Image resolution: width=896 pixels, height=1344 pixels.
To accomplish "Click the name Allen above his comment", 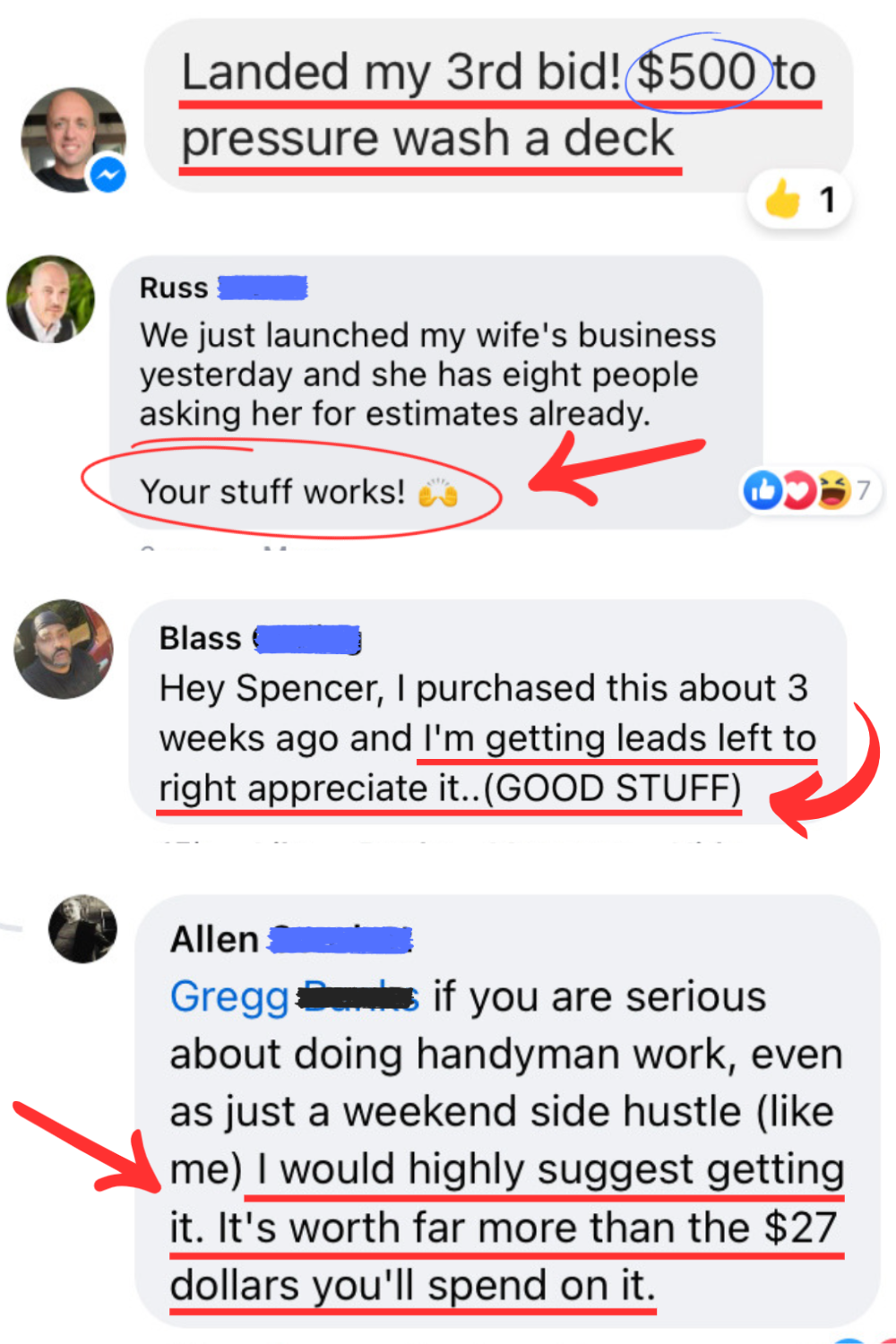I will (x=214, y=939).
